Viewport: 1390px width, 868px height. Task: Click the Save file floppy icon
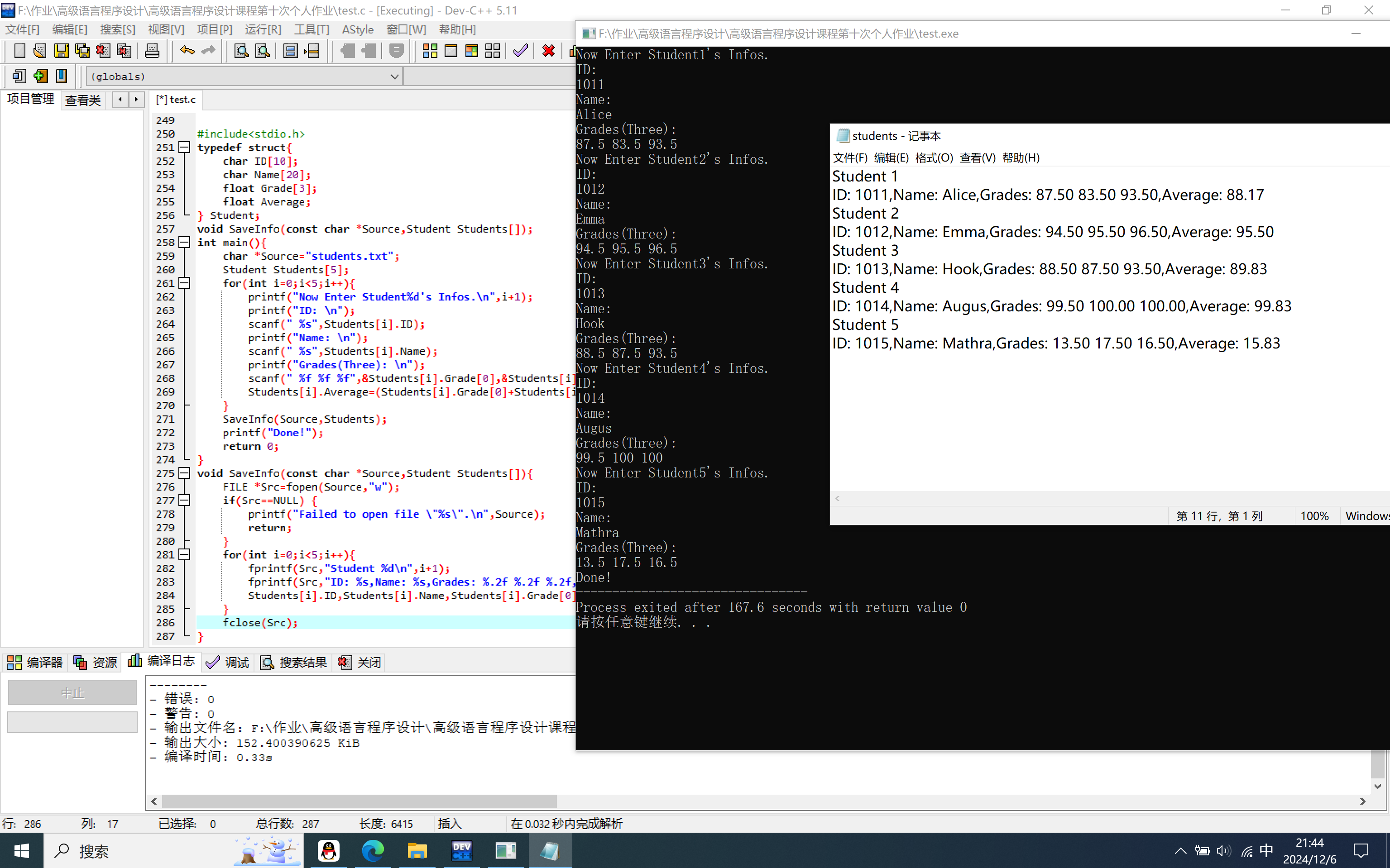[61, 51]
